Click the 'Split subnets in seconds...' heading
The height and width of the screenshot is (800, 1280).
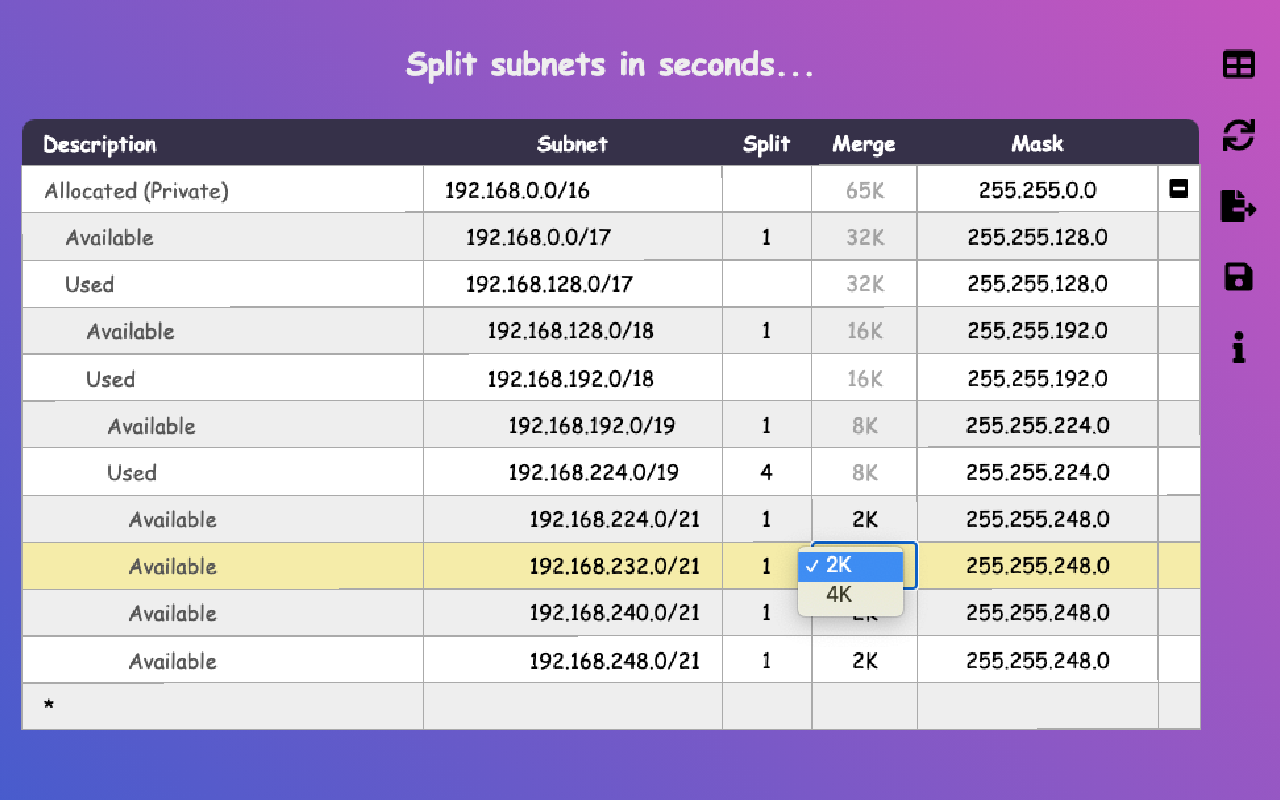point(610,65)
